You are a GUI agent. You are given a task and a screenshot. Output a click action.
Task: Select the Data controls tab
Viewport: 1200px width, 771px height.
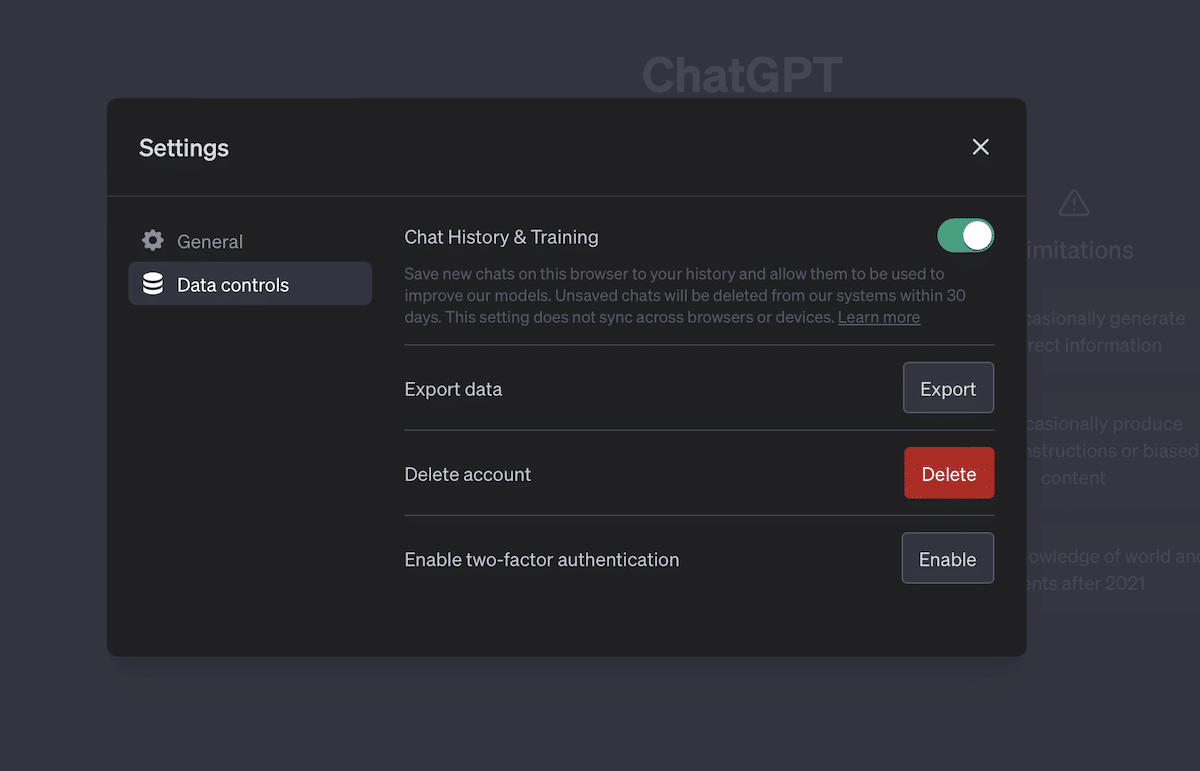pyautogui.click(x=250, y=284)
